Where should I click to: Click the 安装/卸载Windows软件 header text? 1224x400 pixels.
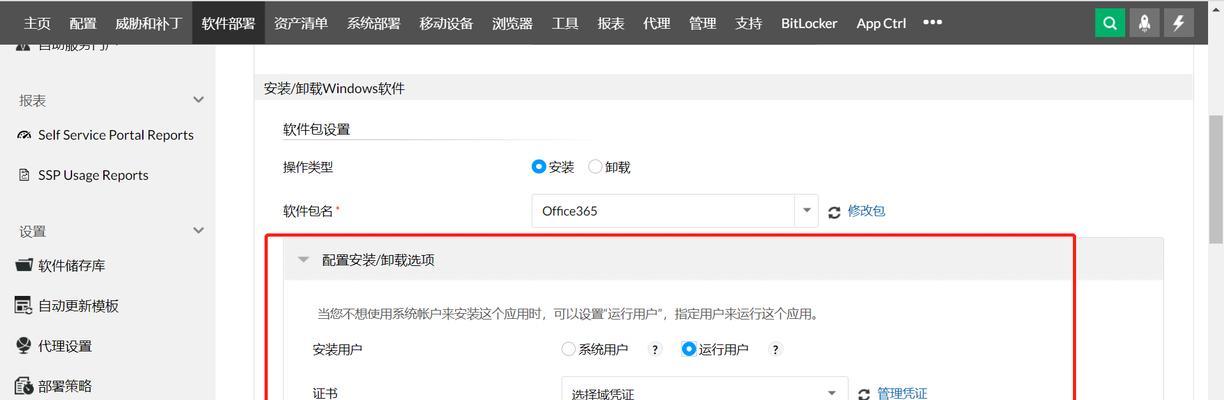[x=334, y=88]
